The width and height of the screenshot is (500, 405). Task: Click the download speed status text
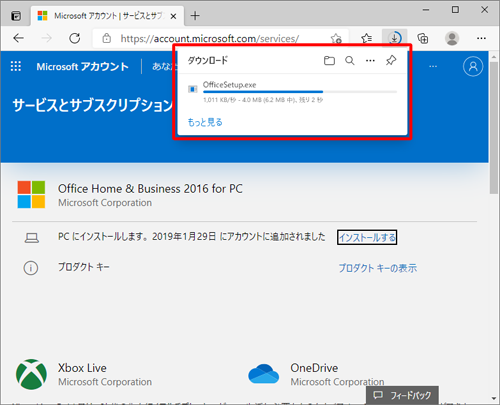coord(263,100)
